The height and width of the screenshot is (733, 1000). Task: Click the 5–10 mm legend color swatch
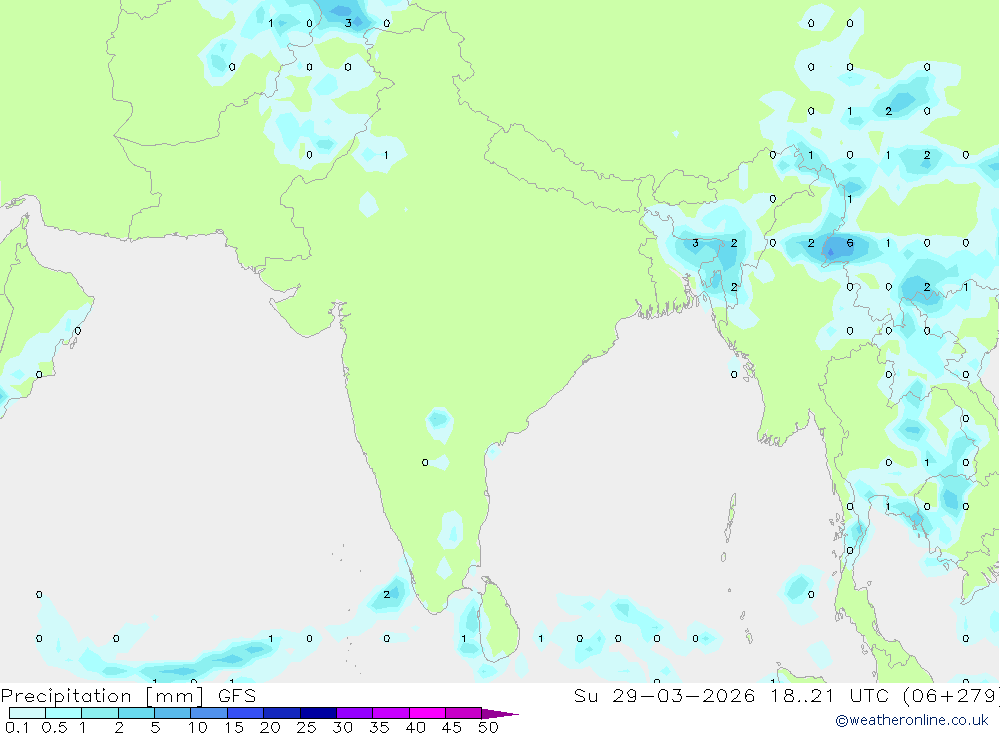click(173, 713)
